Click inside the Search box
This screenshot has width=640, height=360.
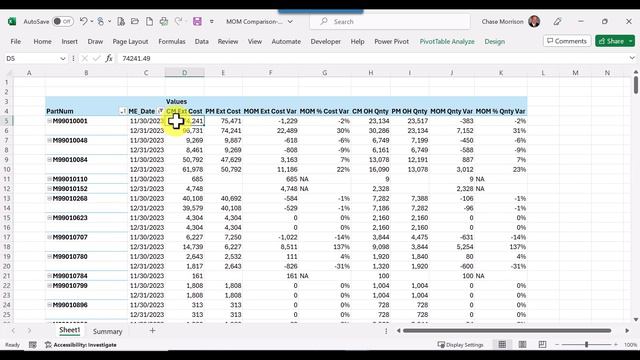[390, 22]
